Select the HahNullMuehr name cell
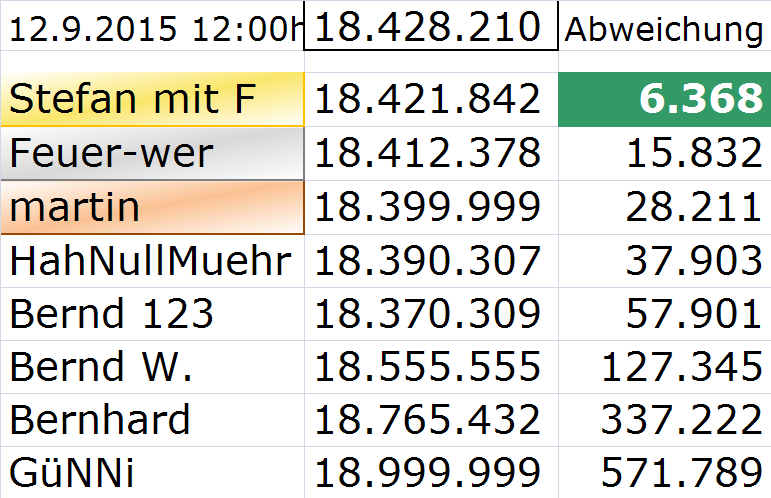This screenshot has height=498, width=771. tap(152, 261)
